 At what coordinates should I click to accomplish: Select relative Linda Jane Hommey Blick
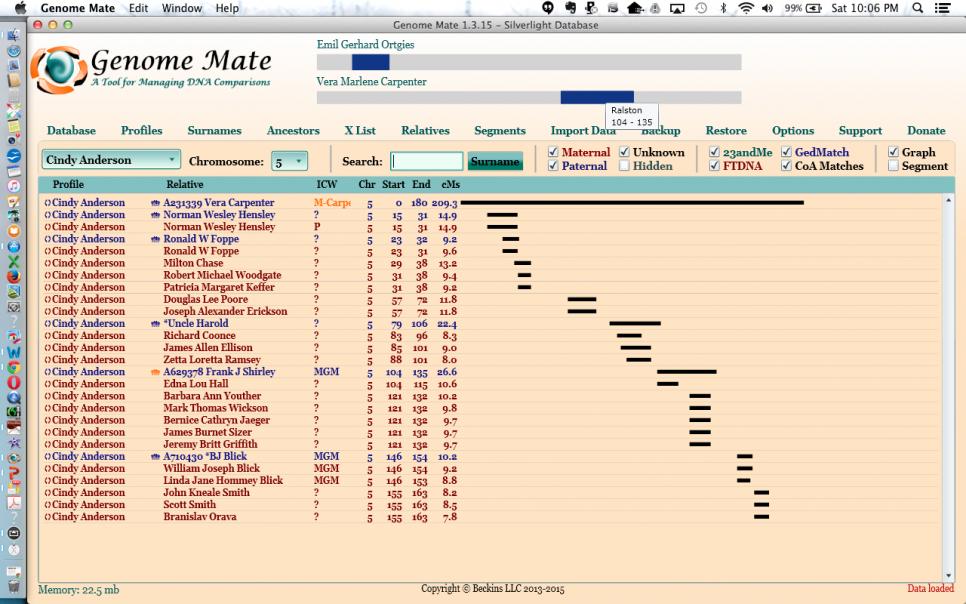point(223,481)
